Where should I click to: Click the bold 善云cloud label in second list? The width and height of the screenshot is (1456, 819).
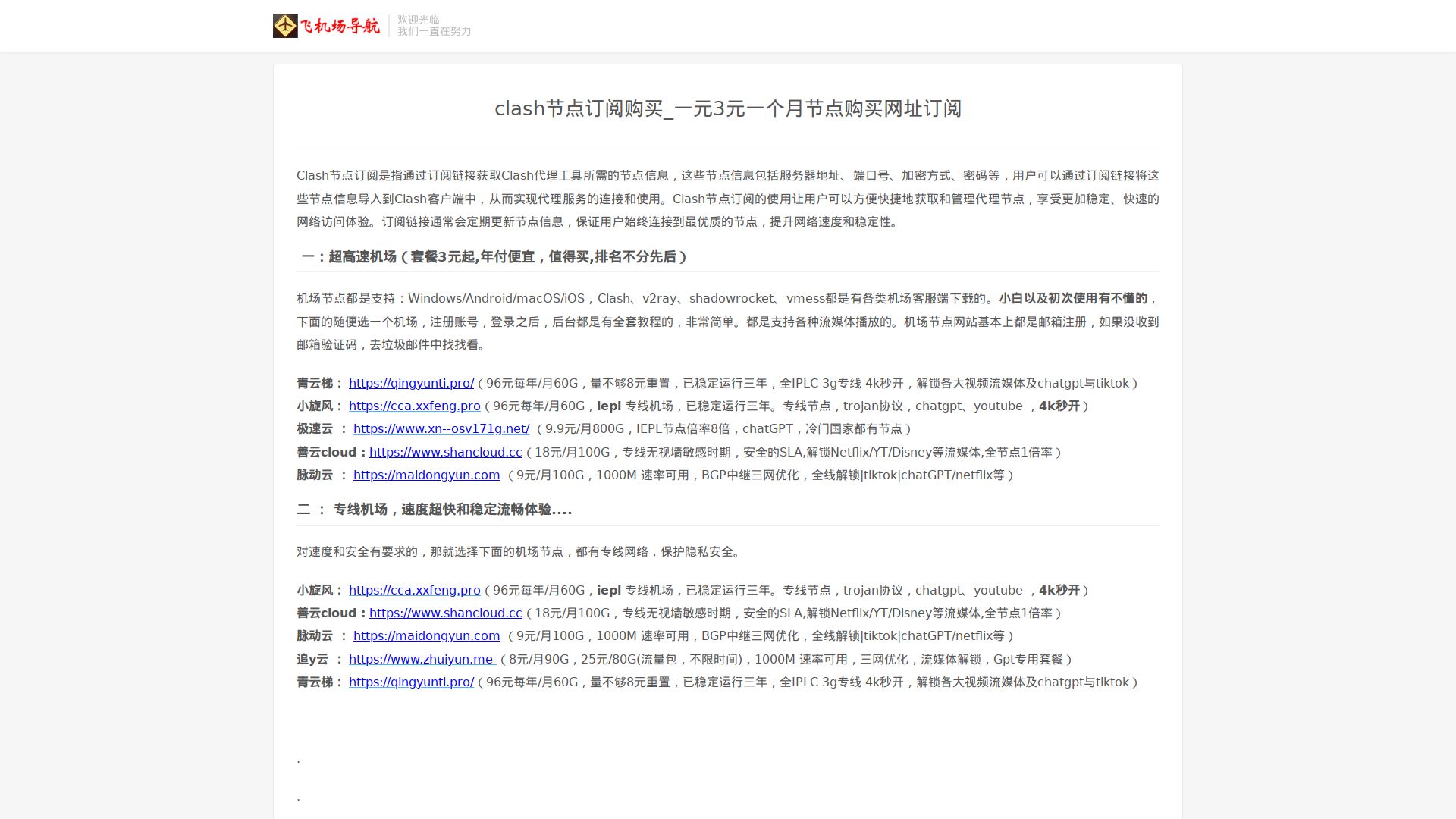326,613
